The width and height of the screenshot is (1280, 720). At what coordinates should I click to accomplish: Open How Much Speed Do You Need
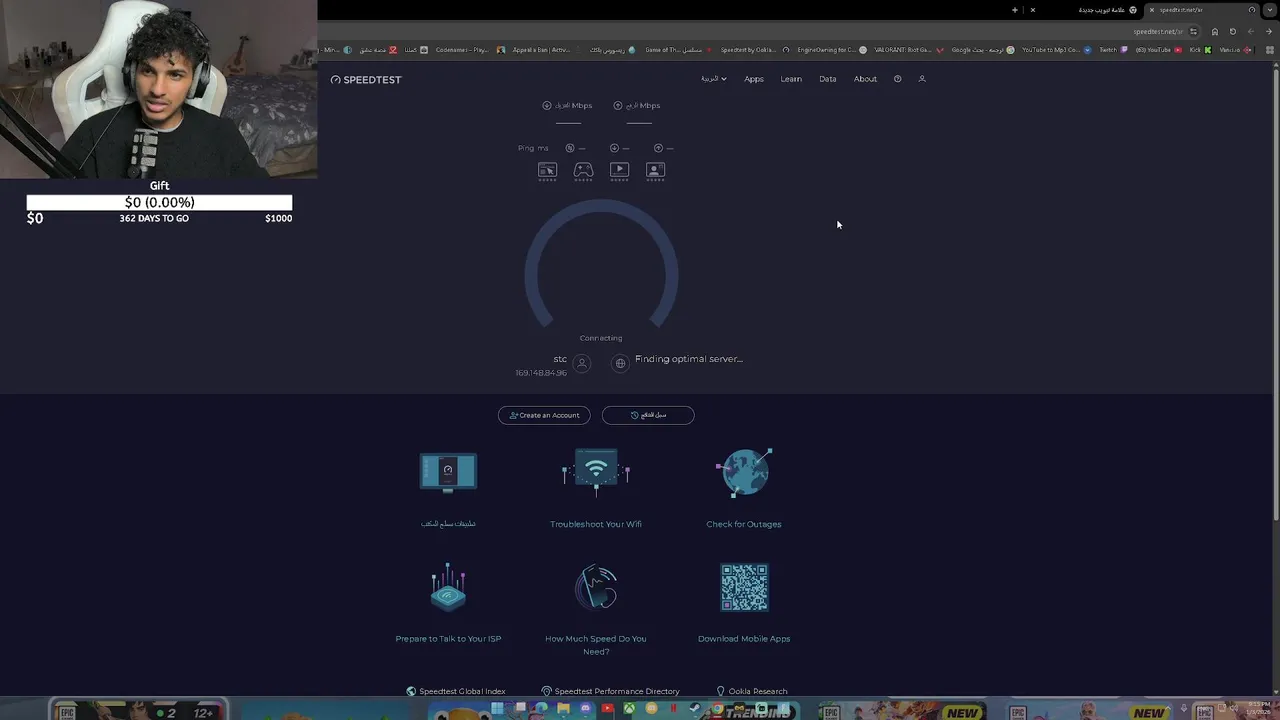[x=596, y=645]
